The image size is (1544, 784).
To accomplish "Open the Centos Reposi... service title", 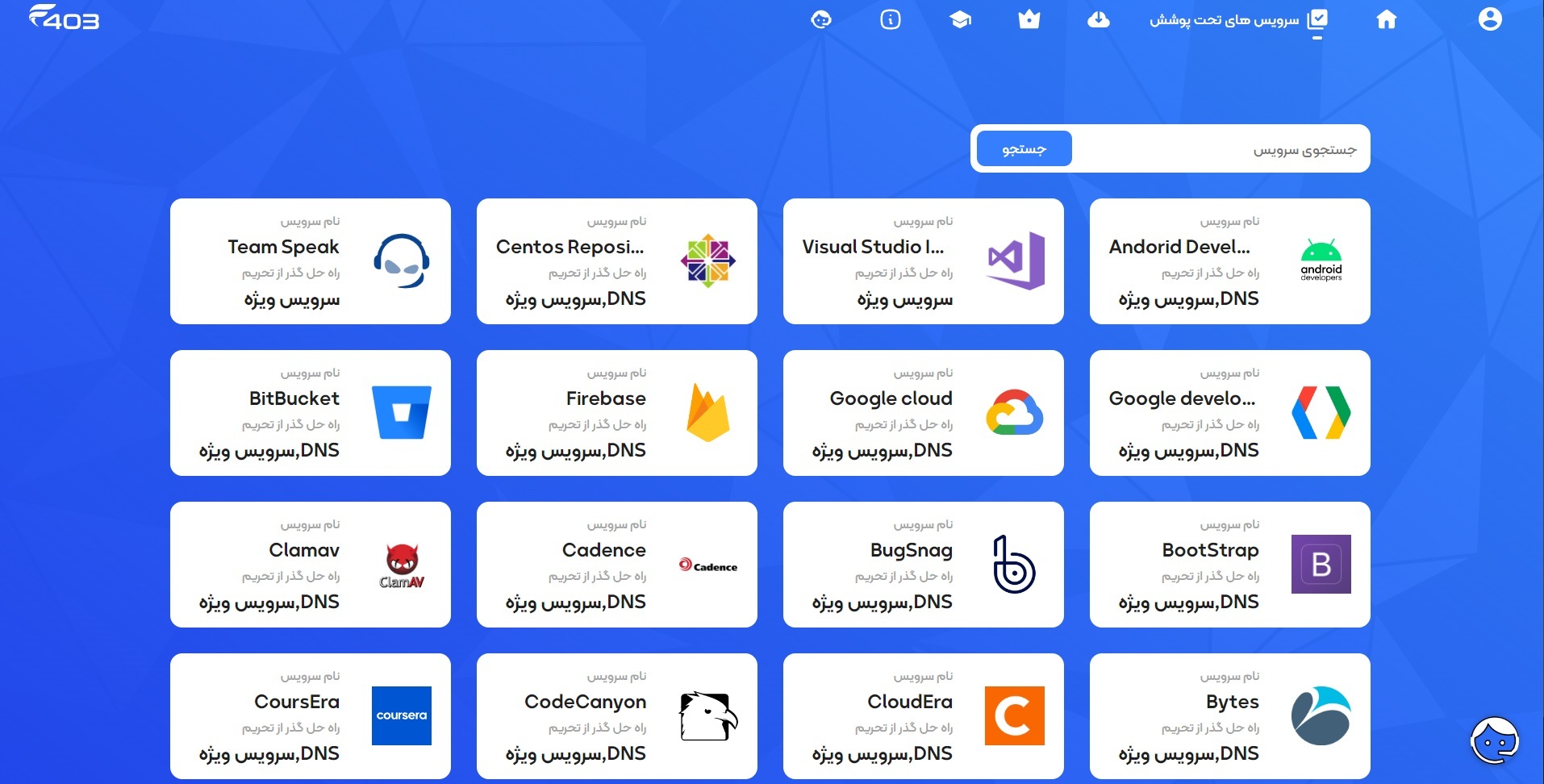I will click(x=570, y=247).
